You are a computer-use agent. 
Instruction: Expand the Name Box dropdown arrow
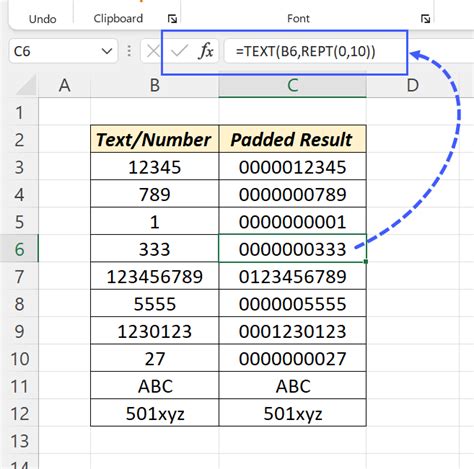pos(107,51)
